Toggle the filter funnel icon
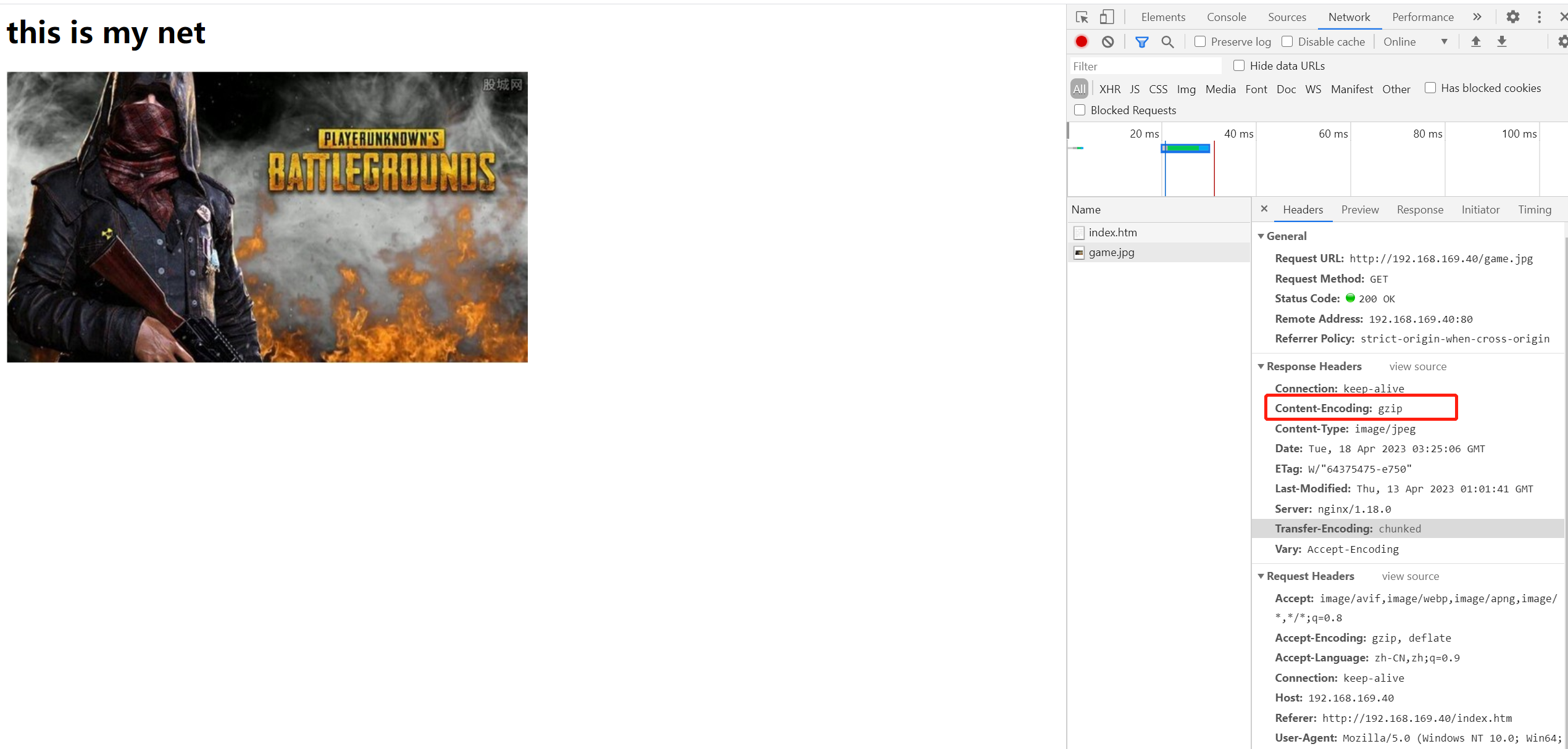The width and height of the screenshot is (1568, 749). click(x=1141, y=41)
